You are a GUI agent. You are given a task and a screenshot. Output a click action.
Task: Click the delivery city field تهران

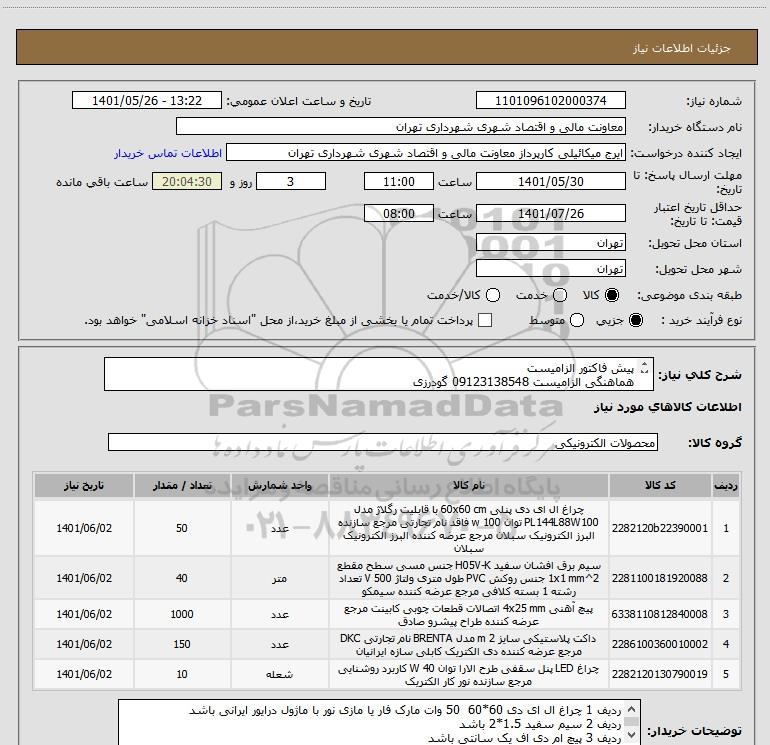point(550,268)
